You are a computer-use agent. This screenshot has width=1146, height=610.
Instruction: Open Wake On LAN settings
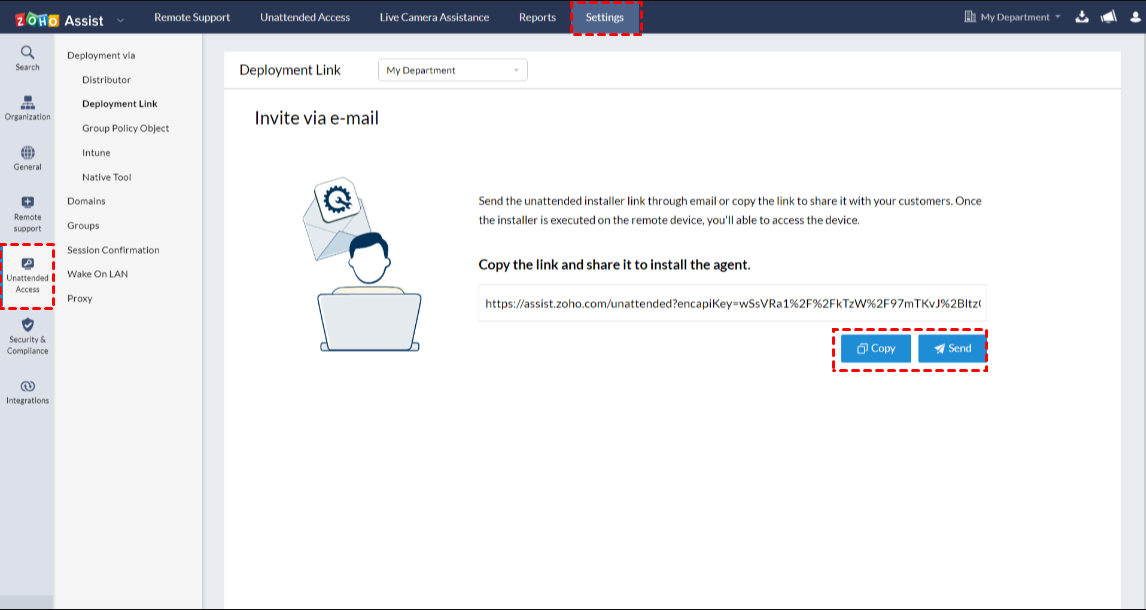click(x=97, y=274)
